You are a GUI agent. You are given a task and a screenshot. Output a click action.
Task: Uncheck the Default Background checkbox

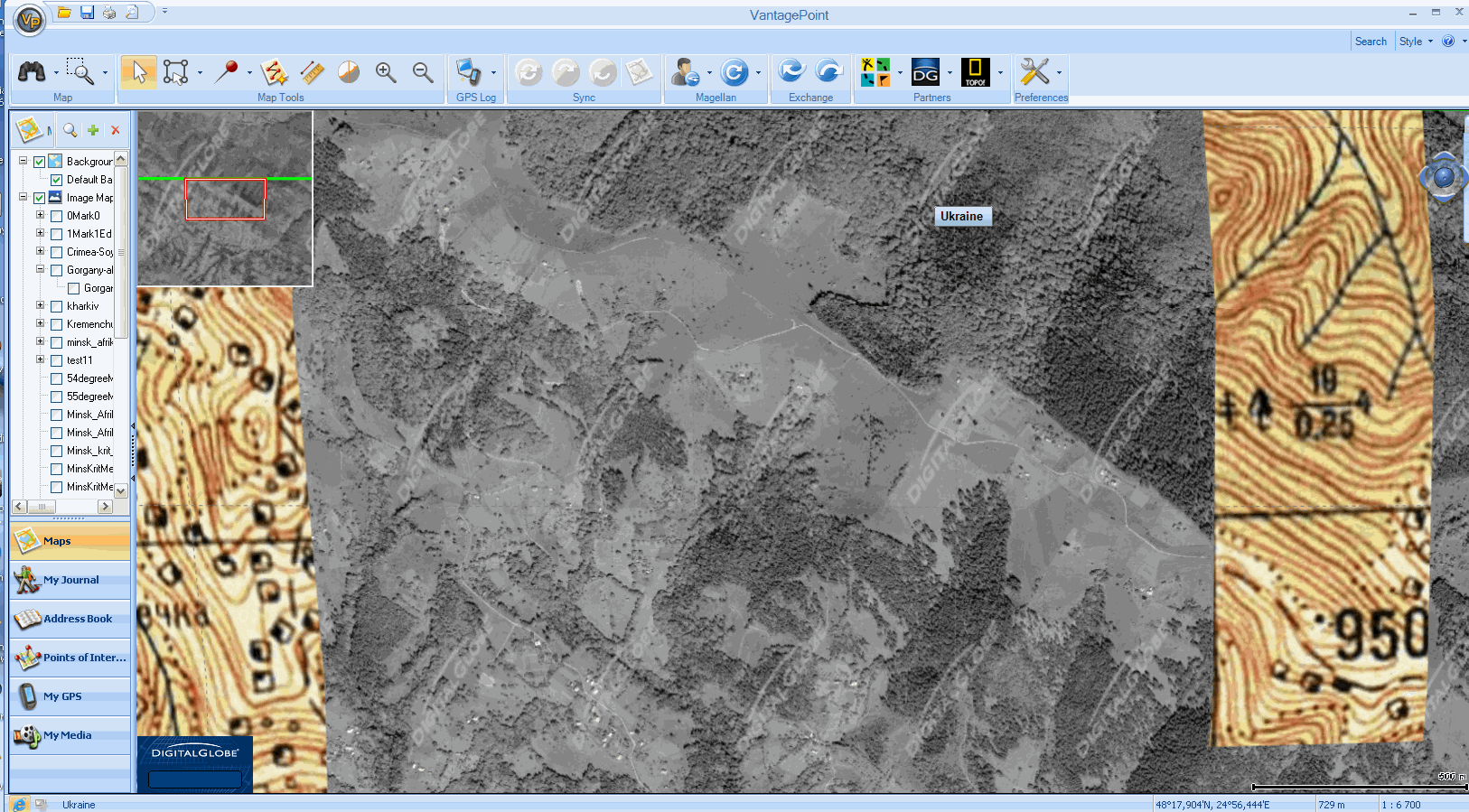click(56, 180)
